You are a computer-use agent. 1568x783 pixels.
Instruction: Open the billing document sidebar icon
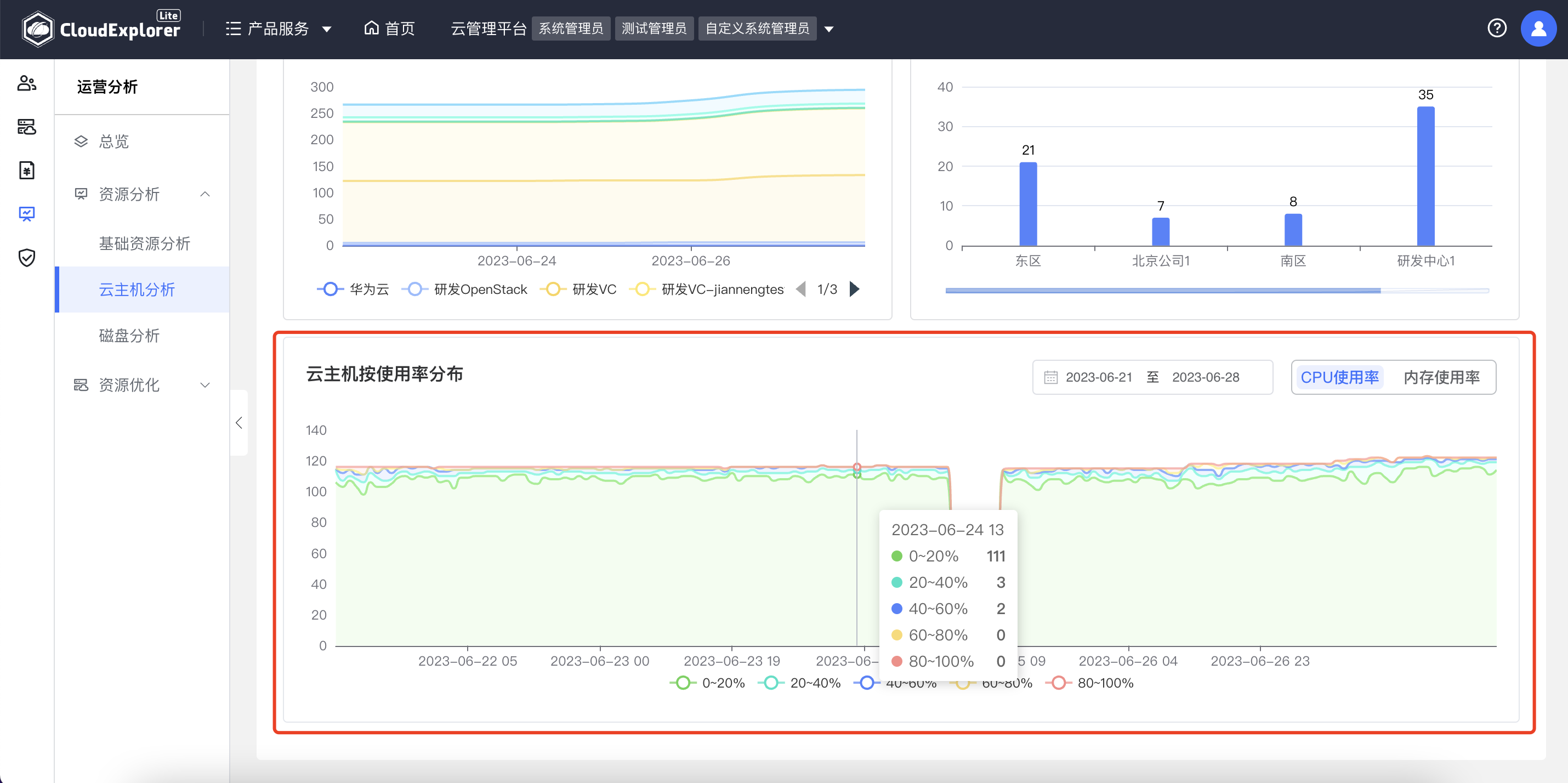pos(27,170)
